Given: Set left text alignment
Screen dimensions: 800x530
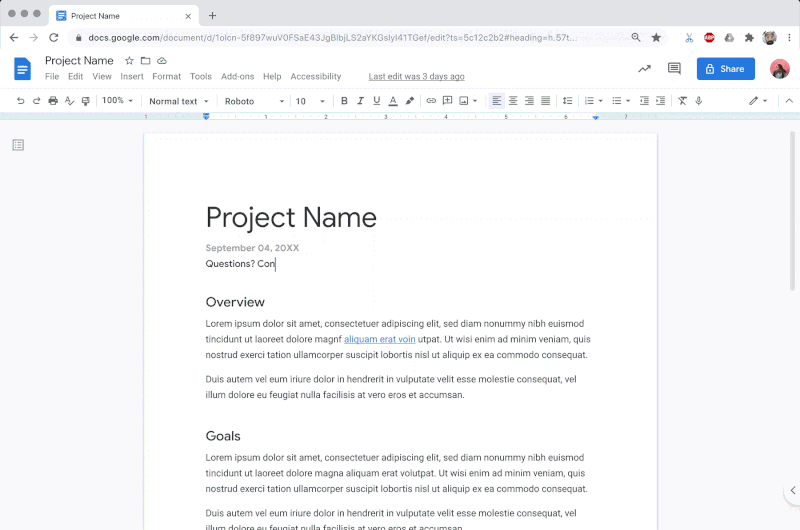Looking at the screenshot, I should [496, 101].
